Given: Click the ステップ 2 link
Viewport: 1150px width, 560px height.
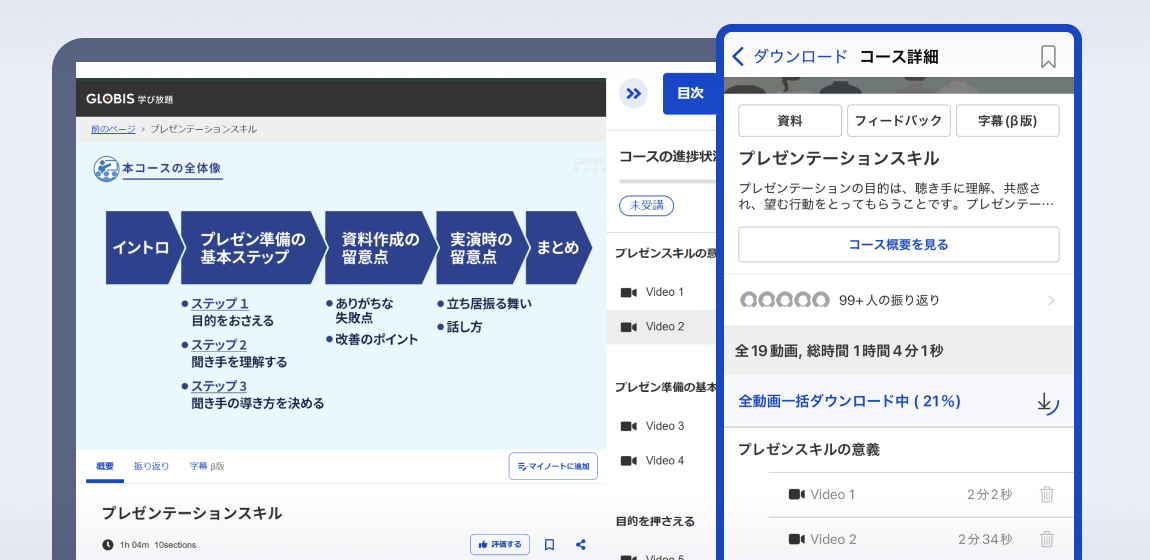Looking at the screenshot, I should pyautogui.click(x=219, y=345).
